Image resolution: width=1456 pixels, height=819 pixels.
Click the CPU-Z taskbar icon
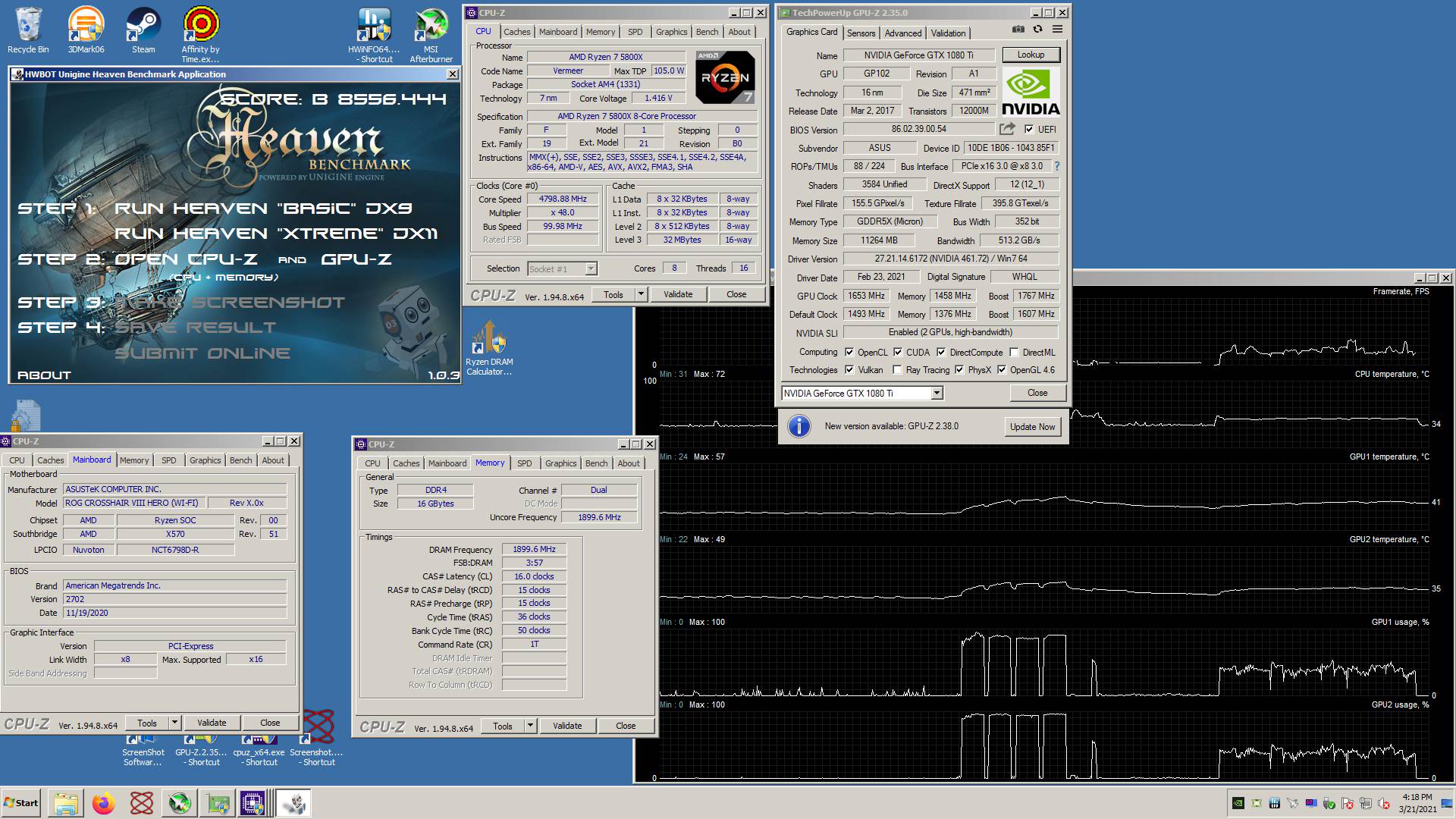pyautogui.click(x=253, y=803)
